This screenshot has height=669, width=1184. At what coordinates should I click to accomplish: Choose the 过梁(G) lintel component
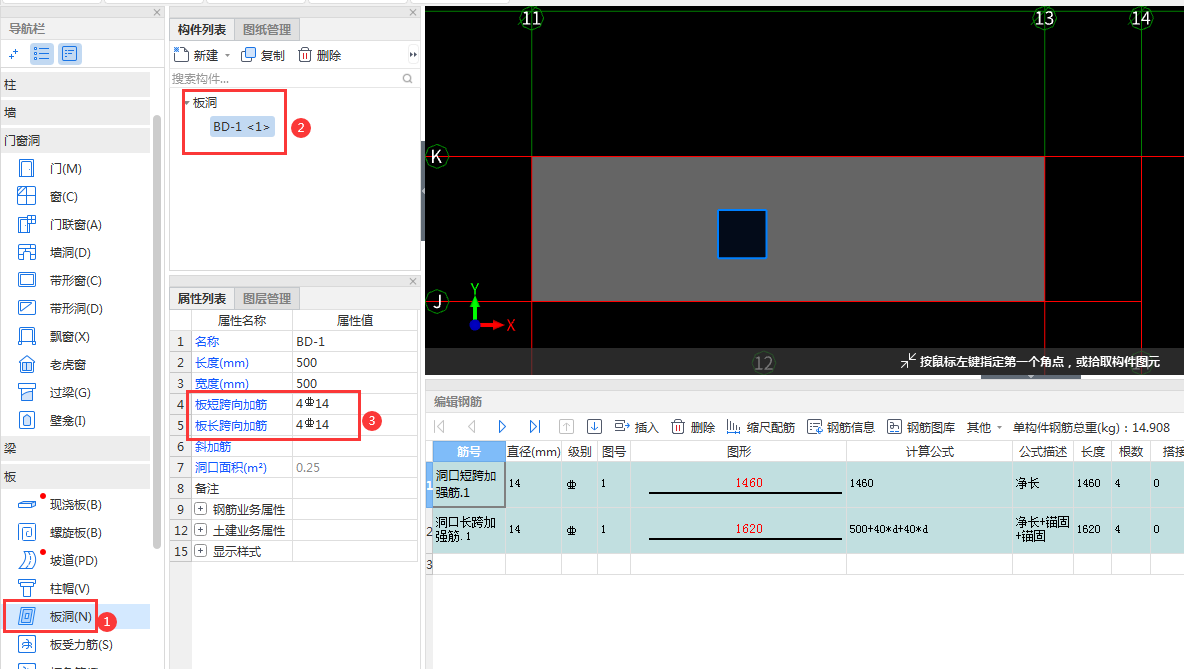69,393
